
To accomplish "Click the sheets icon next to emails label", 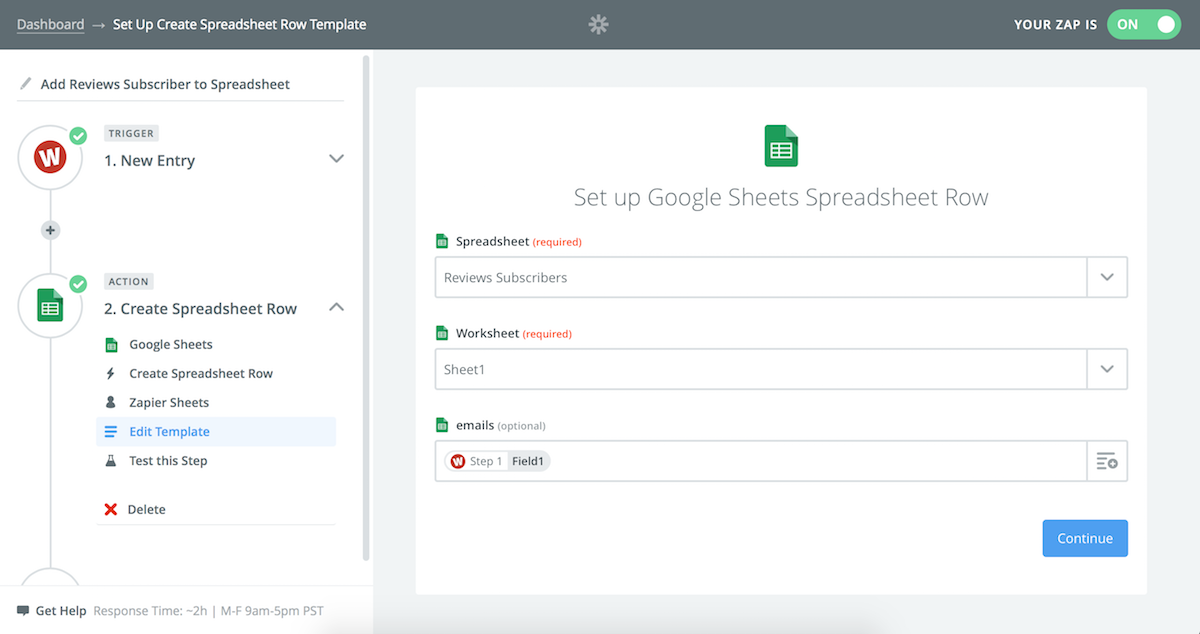I will coord(442,425).
